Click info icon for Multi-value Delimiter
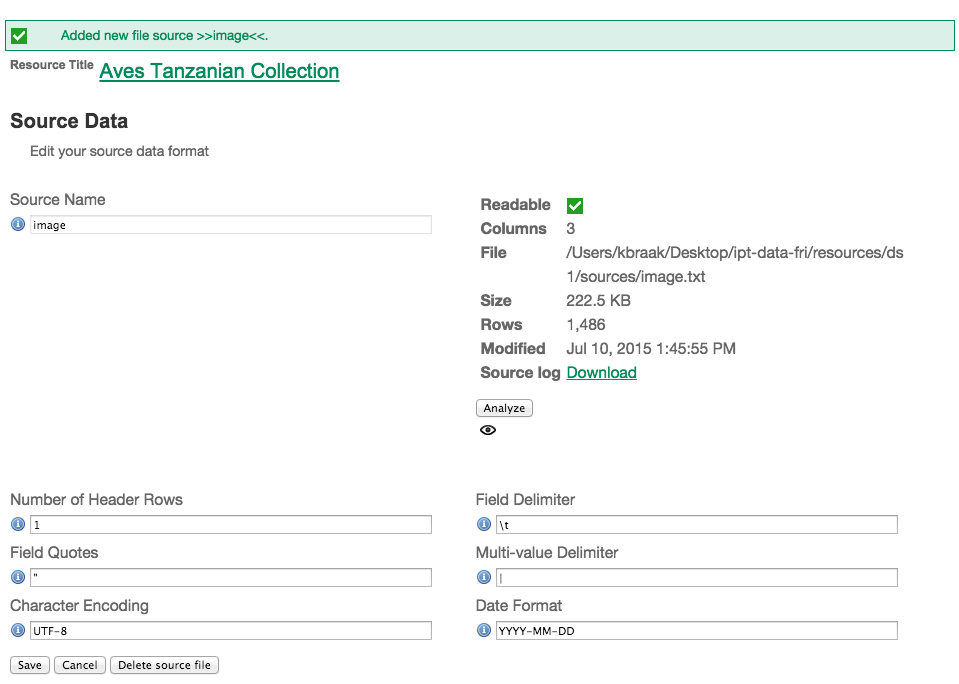This screenshot has width=959, height=684. click(x=484, y=578)
